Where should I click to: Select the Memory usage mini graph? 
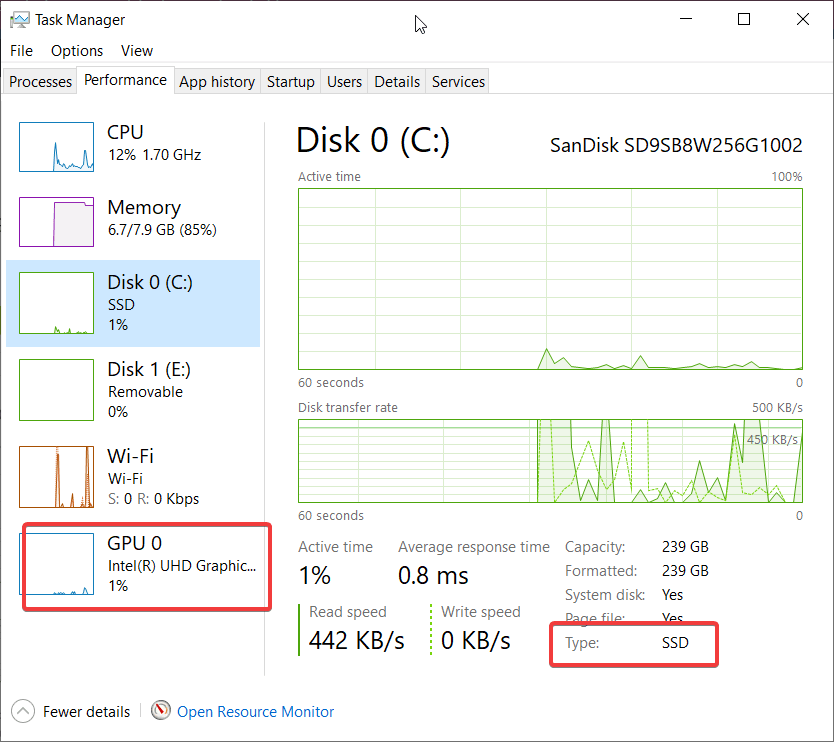tap(56, 222)
